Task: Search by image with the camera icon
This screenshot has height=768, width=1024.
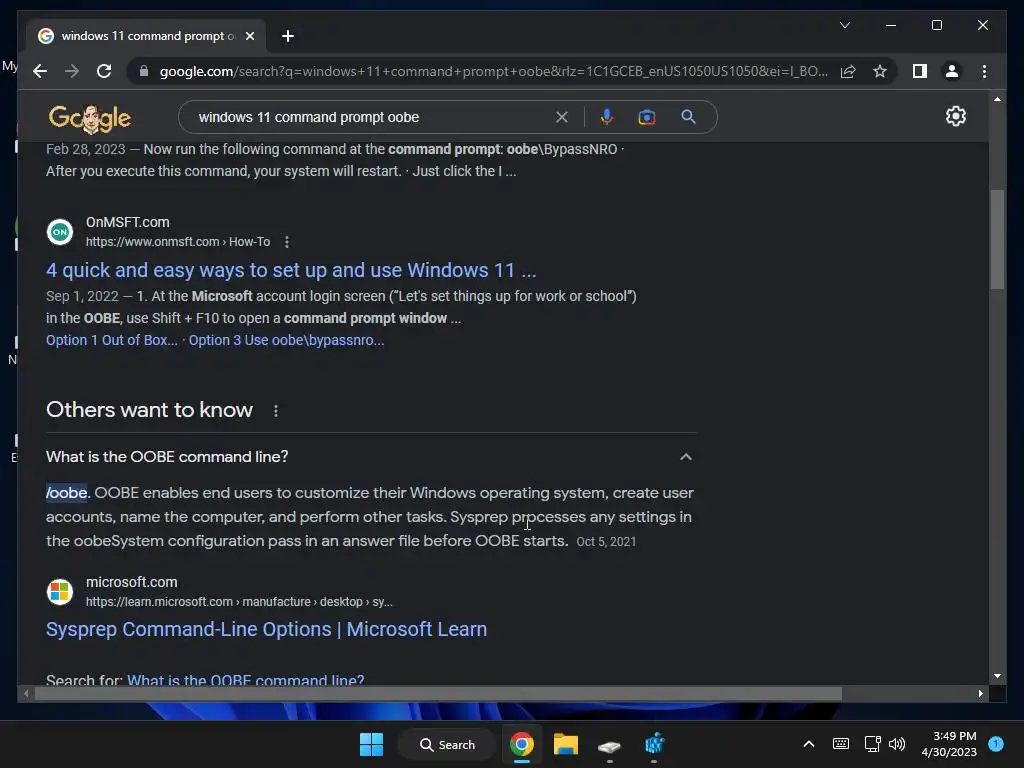Action: click(x=647, y=117)
